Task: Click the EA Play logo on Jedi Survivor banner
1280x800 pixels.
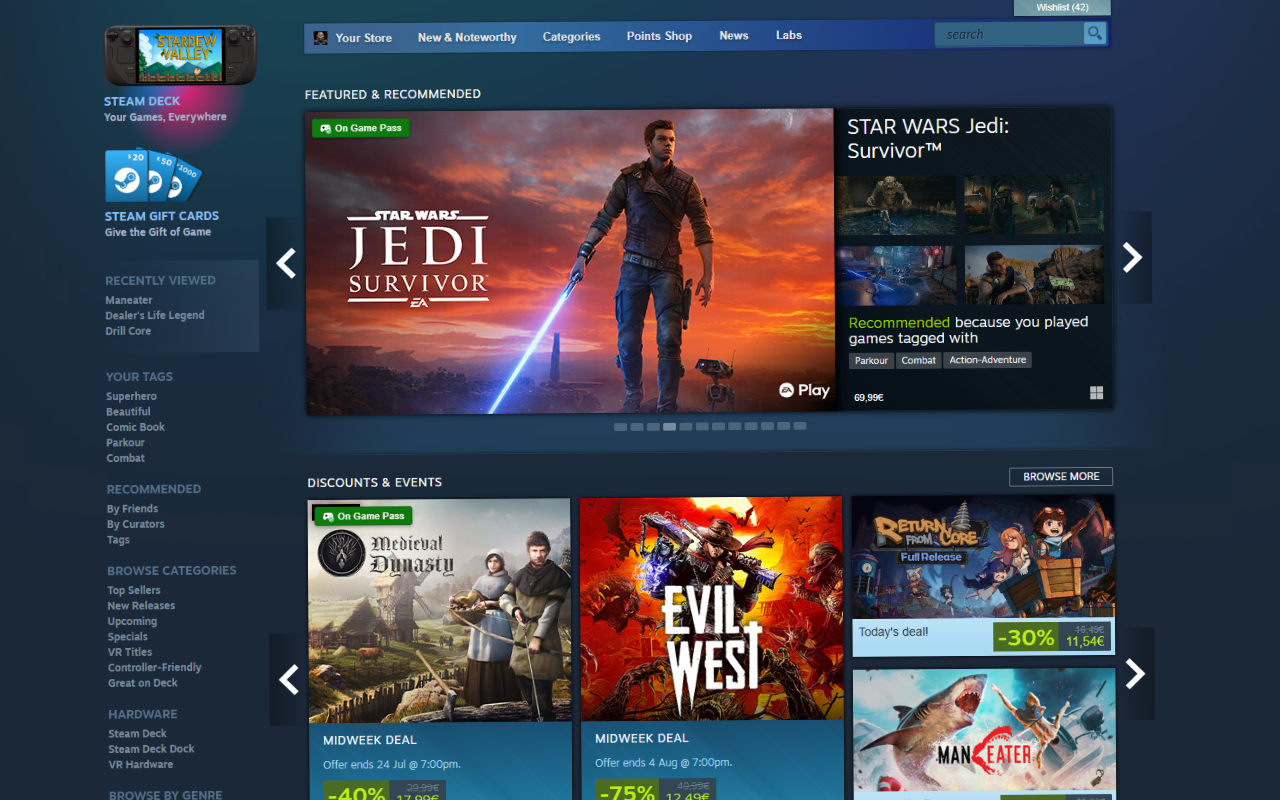Action: coord(803,390)
